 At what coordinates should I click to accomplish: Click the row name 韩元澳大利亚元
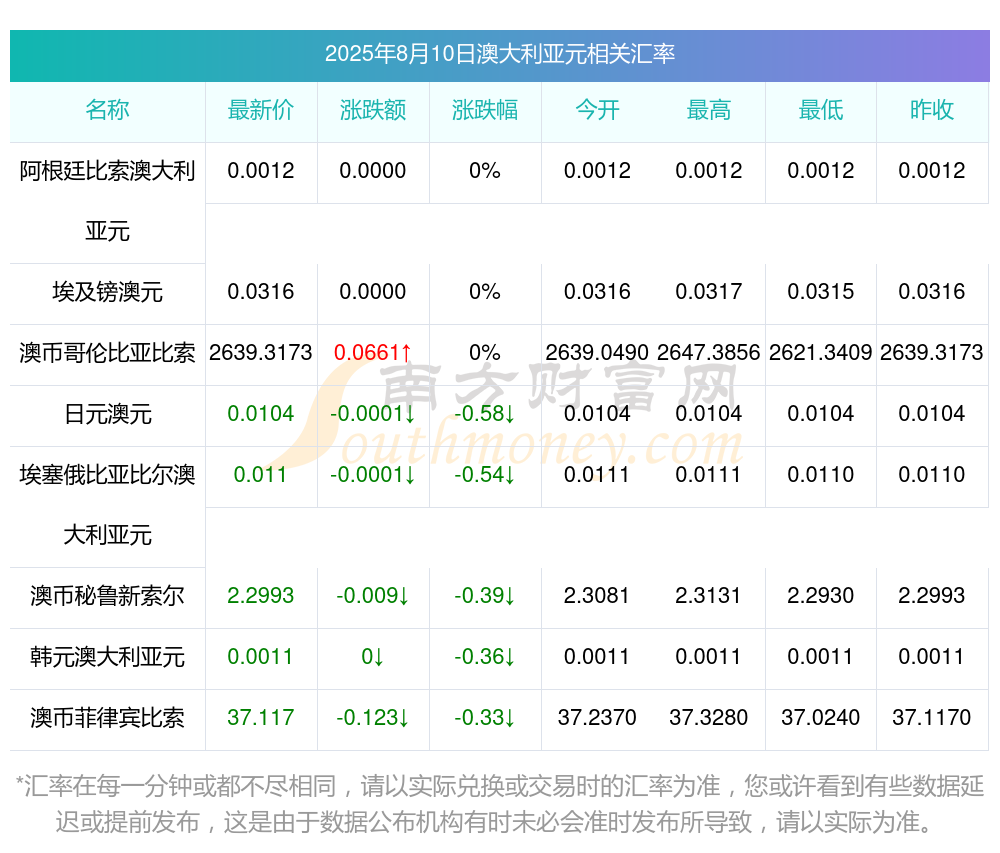107,657
